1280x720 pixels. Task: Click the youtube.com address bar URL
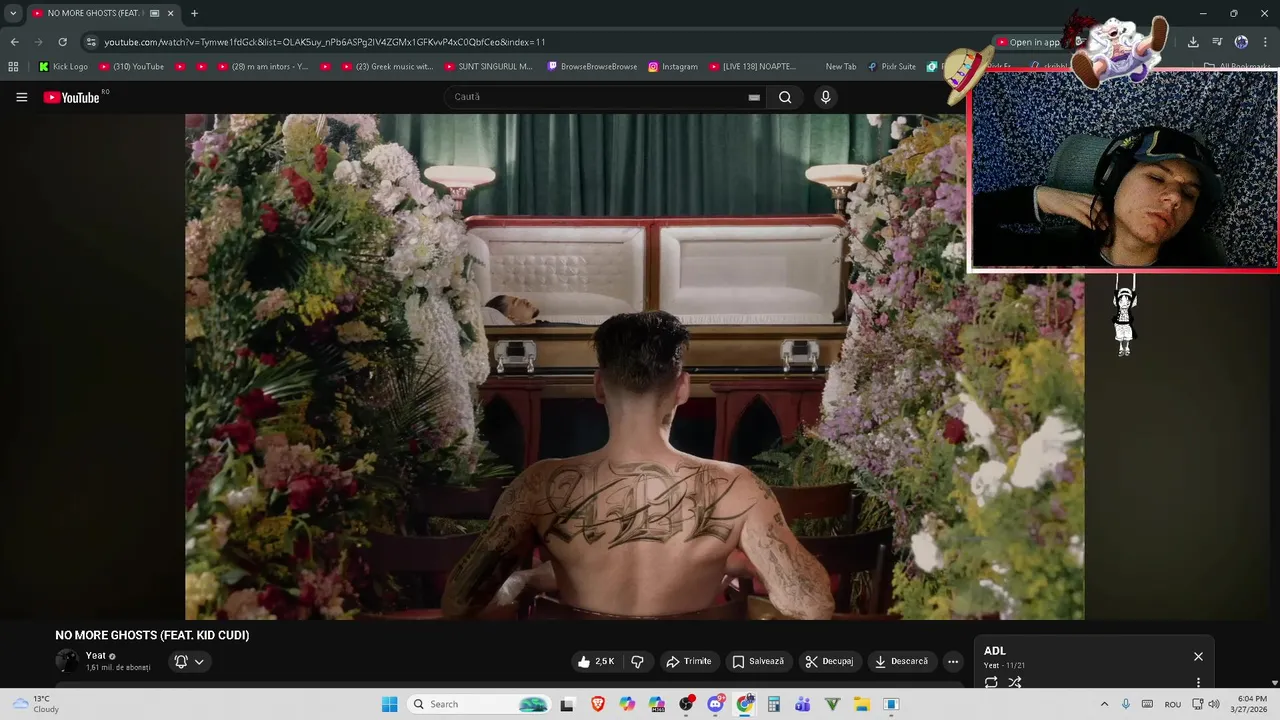[x=325, y=42]
